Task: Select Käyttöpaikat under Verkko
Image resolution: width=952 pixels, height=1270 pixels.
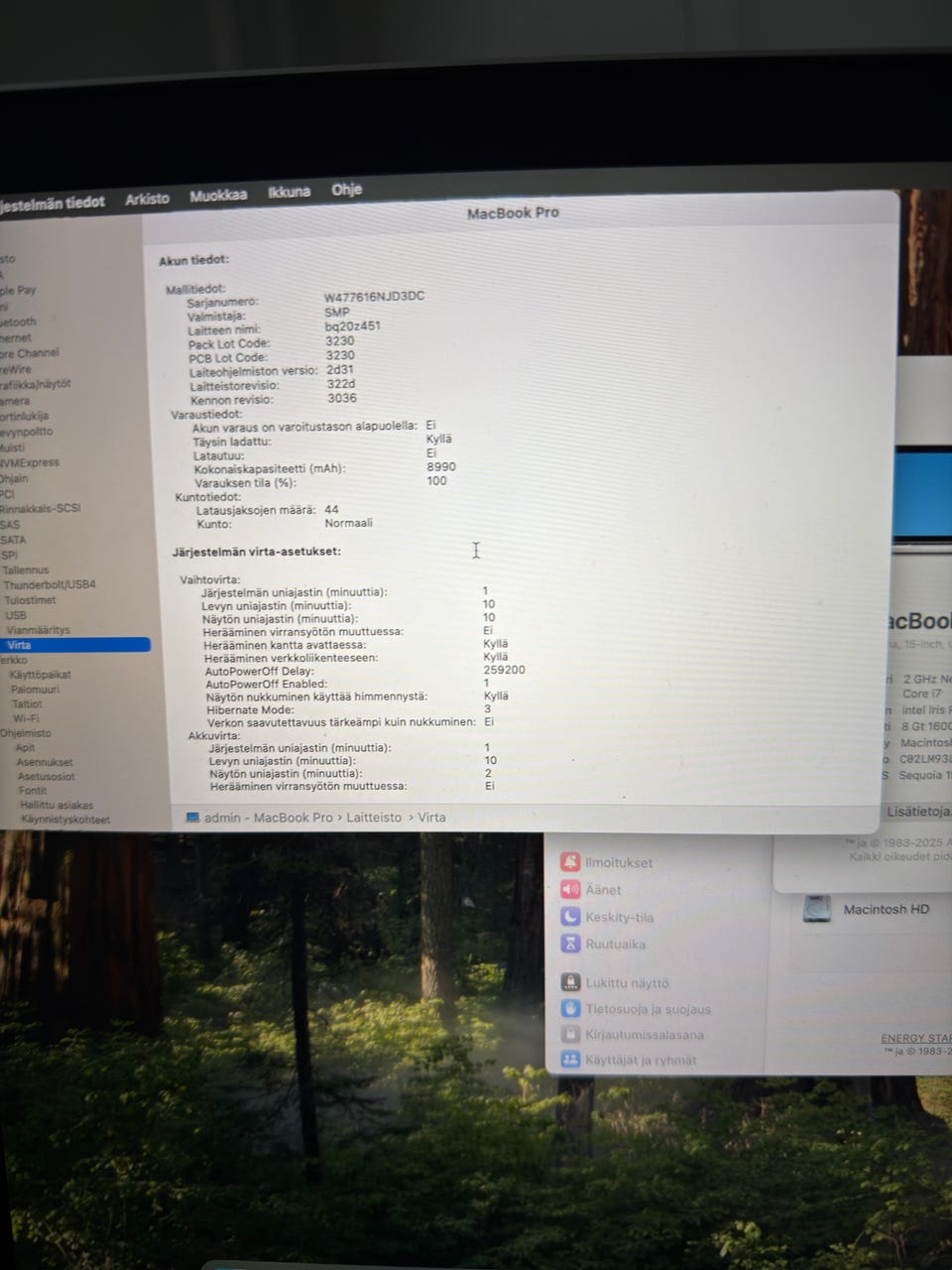Action: click(x=40, y=675)
